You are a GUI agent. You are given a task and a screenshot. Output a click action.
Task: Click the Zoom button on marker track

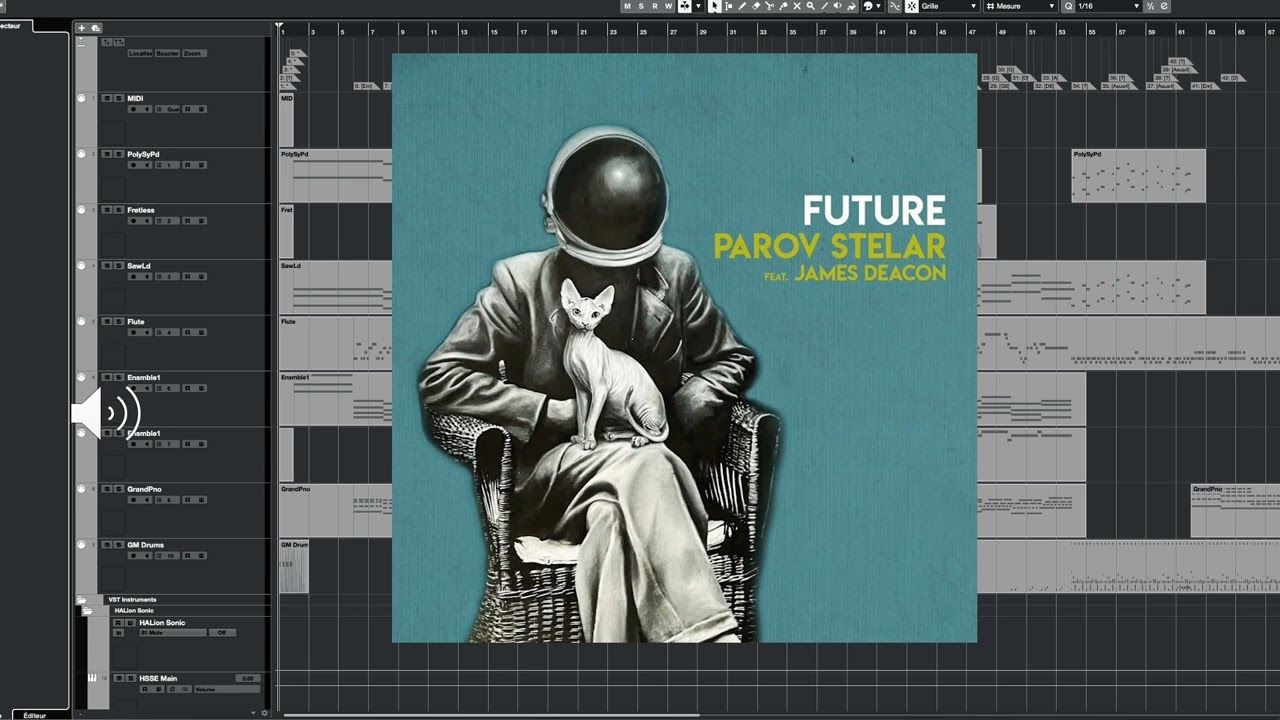coord(194,53)
